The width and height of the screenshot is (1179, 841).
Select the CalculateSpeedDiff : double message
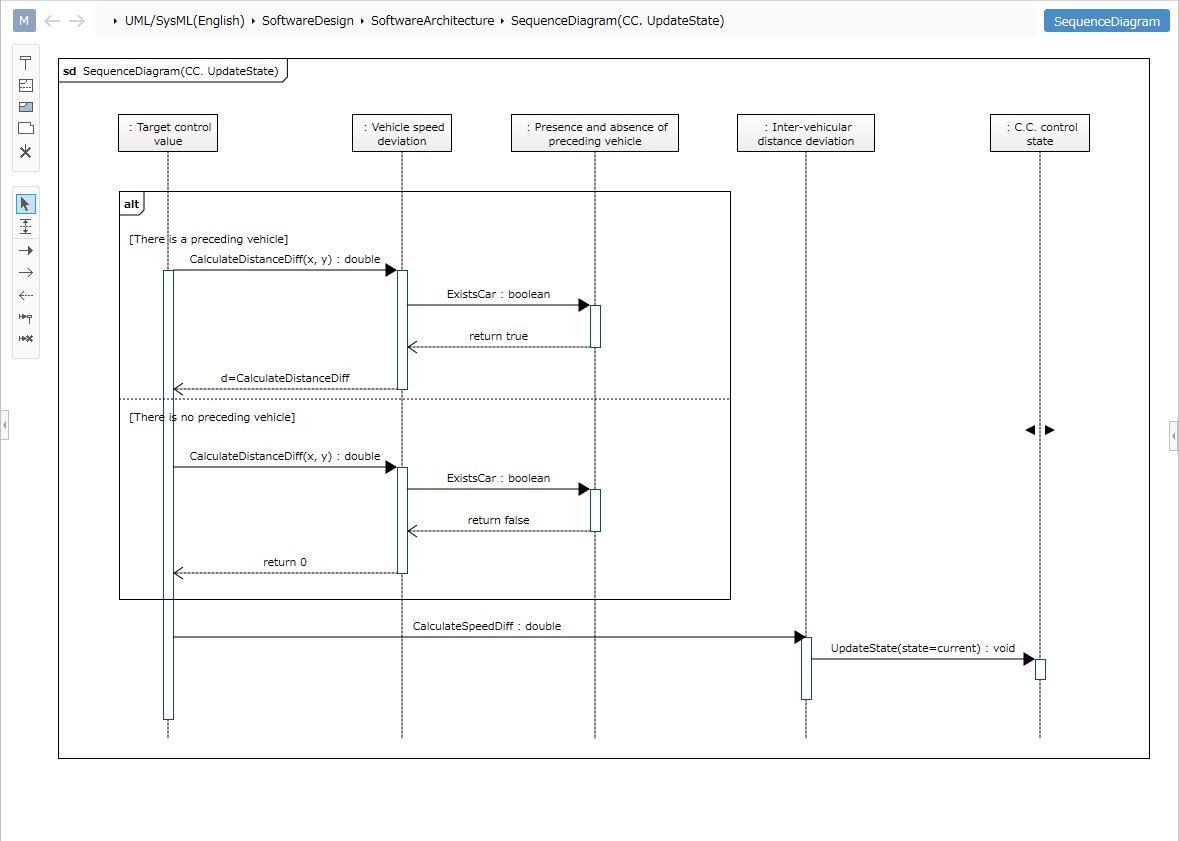pyautogui.click(x=486, y=626)
